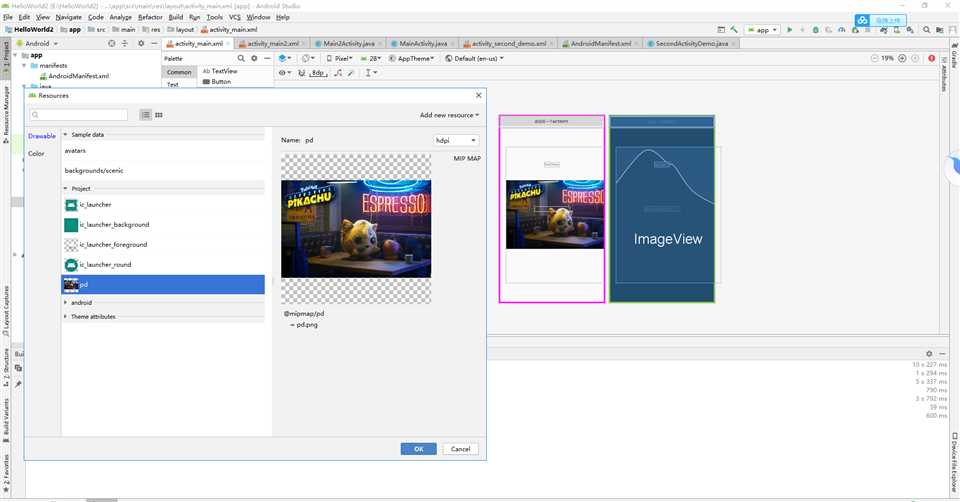Open Android project view dropdown

coord(37,43)
